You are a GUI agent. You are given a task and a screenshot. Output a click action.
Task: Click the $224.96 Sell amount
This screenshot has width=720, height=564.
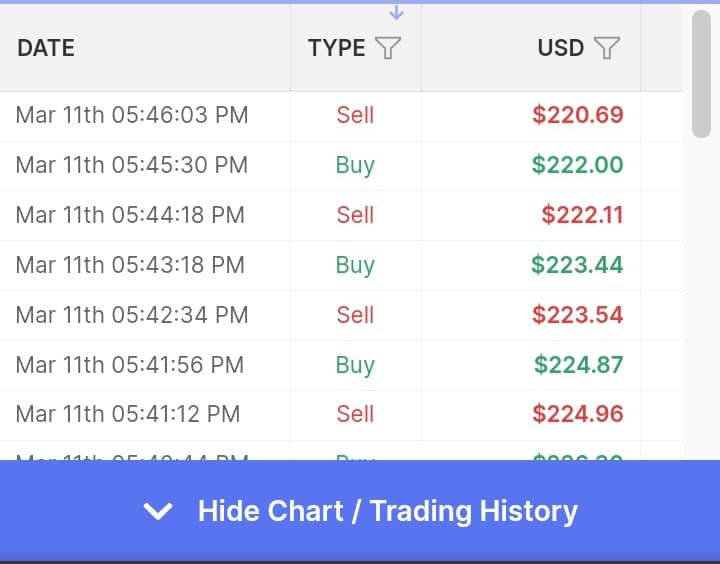578,414
